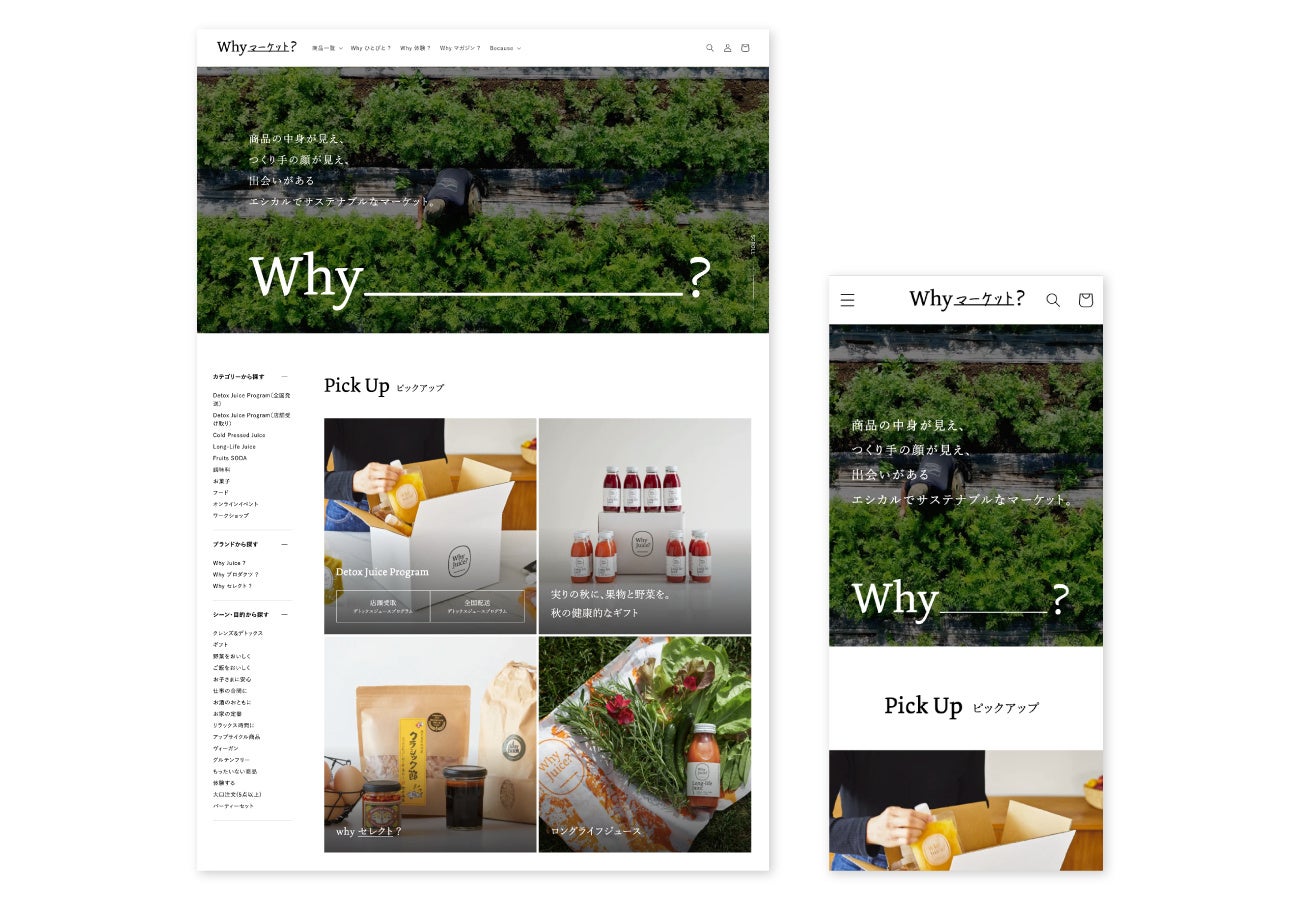Collapse the カテゴリーから探す sidebar section
The width and height of the screenshot is (1300, 900).
click(284, 377)
